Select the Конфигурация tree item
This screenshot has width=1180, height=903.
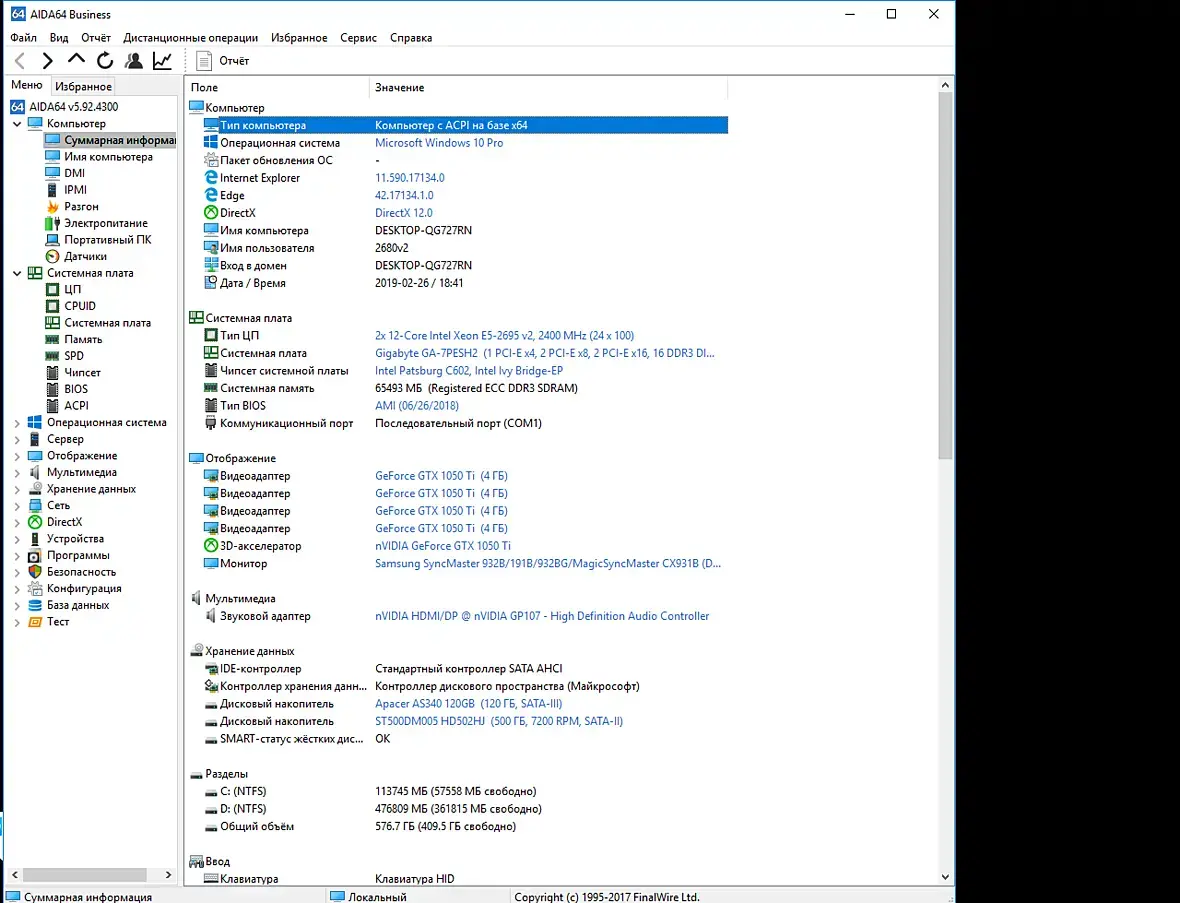[x=84, y=588]
